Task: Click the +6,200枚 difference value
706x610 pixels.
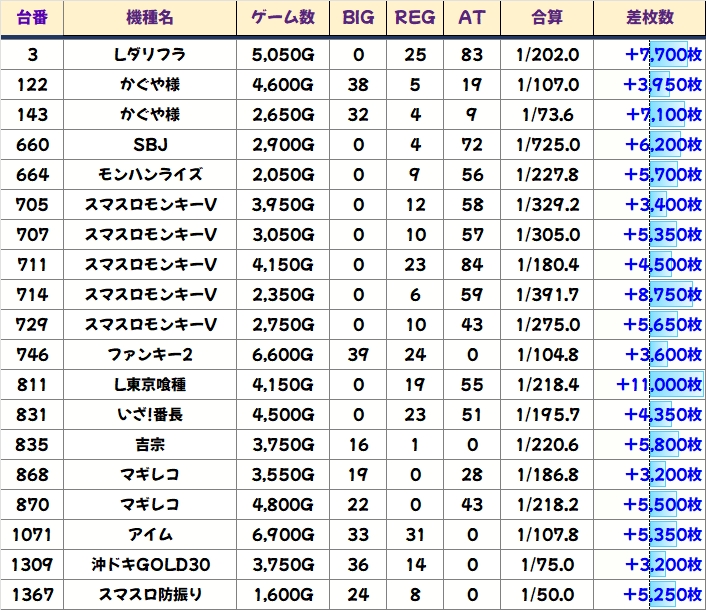Action: [663, 145]
